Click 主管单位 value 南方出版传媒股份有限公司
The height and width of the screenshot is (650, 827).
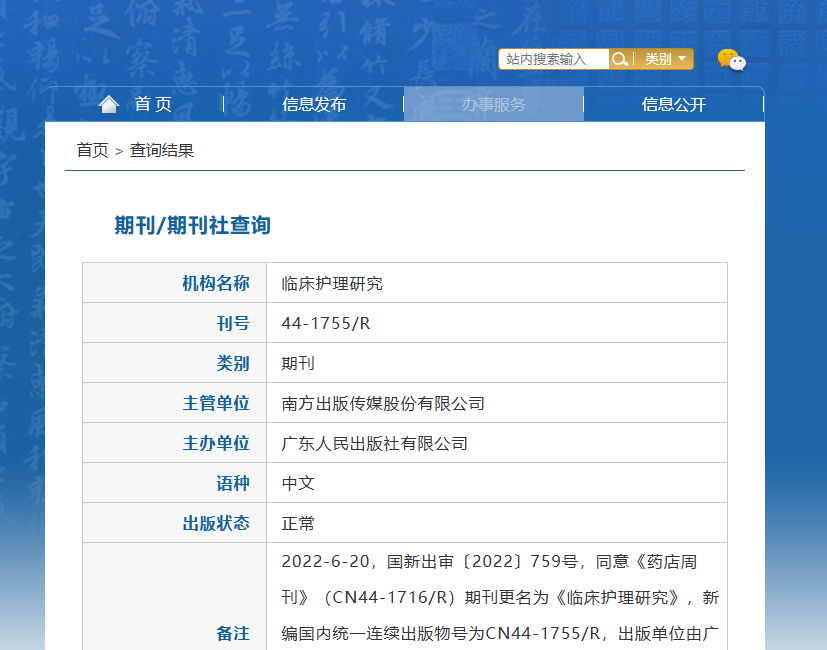(383, 404)
